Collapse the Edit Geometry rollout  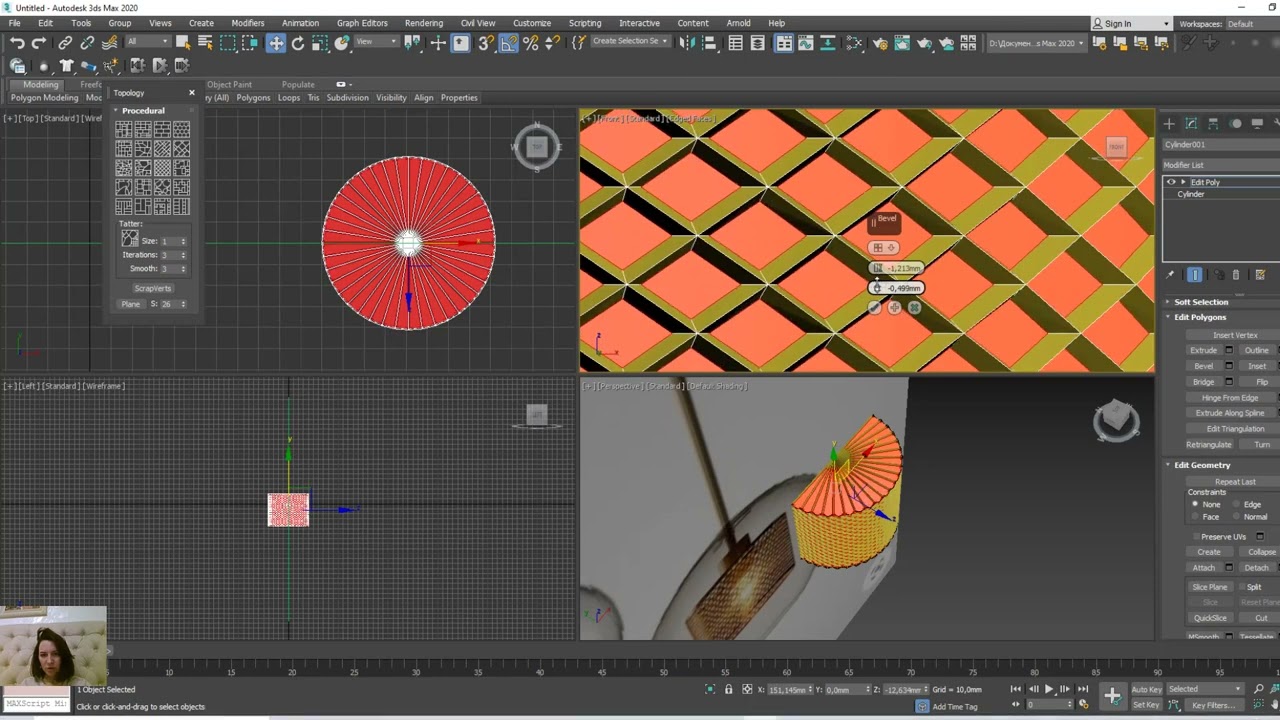pyautogui.click(x=1202, y=465)
